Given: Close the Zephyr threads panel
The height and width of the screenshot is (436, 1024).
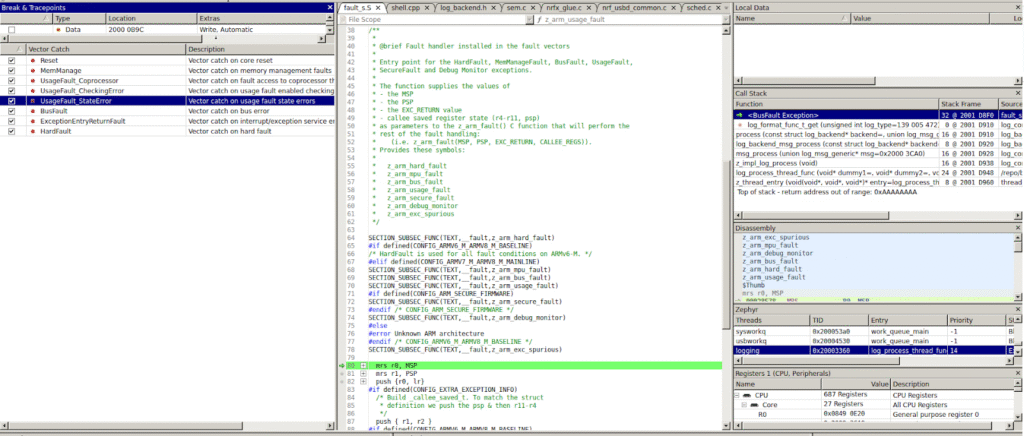Looking at the screenshot, I should click(x=1018, y=309).
